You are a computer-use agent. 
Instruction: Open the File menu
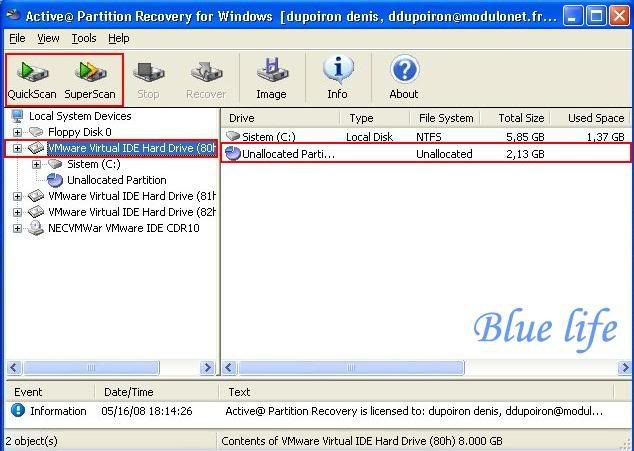click(x=17, y=38)
